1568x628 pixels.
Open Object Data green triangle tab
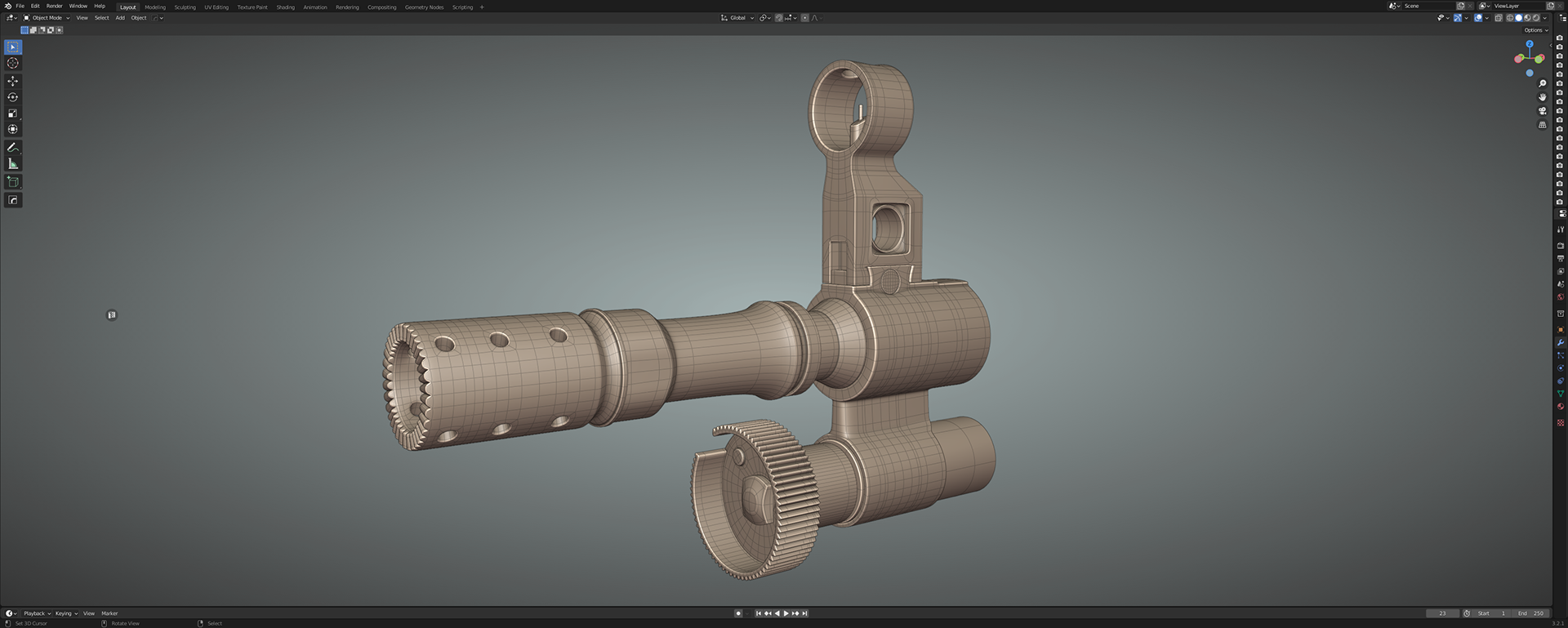click(x=1561, y=394)
